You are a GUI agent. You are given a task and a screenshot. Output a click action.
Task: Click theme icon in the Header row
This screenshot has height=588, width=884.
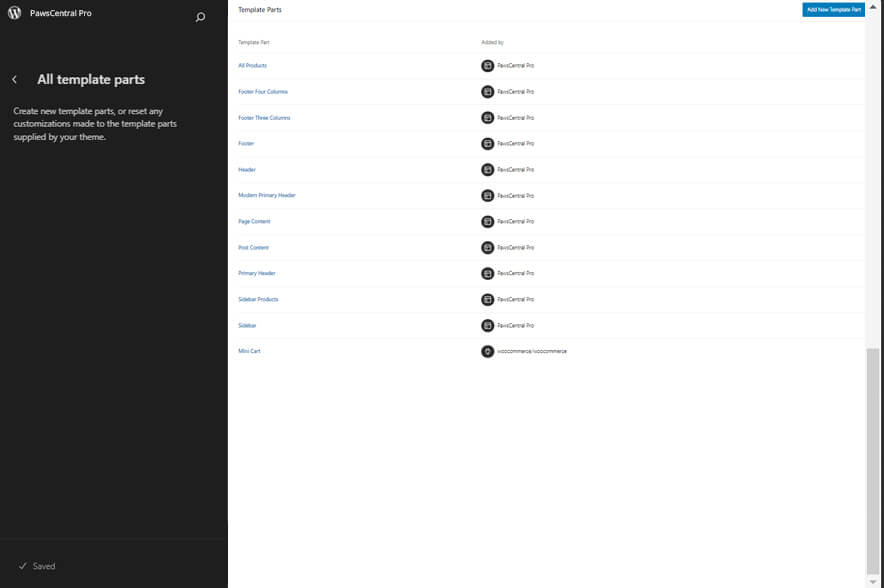pyautogui.click(x=488, y=170)
